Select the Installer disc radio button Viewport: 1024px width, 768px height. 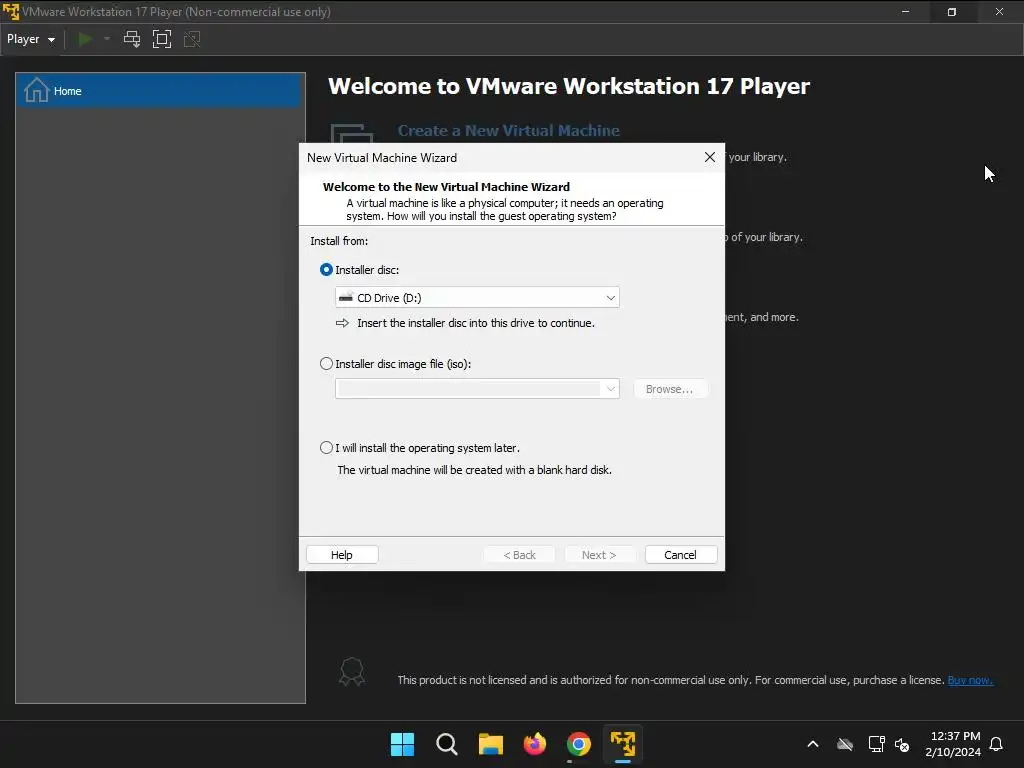tap(326, 270)
